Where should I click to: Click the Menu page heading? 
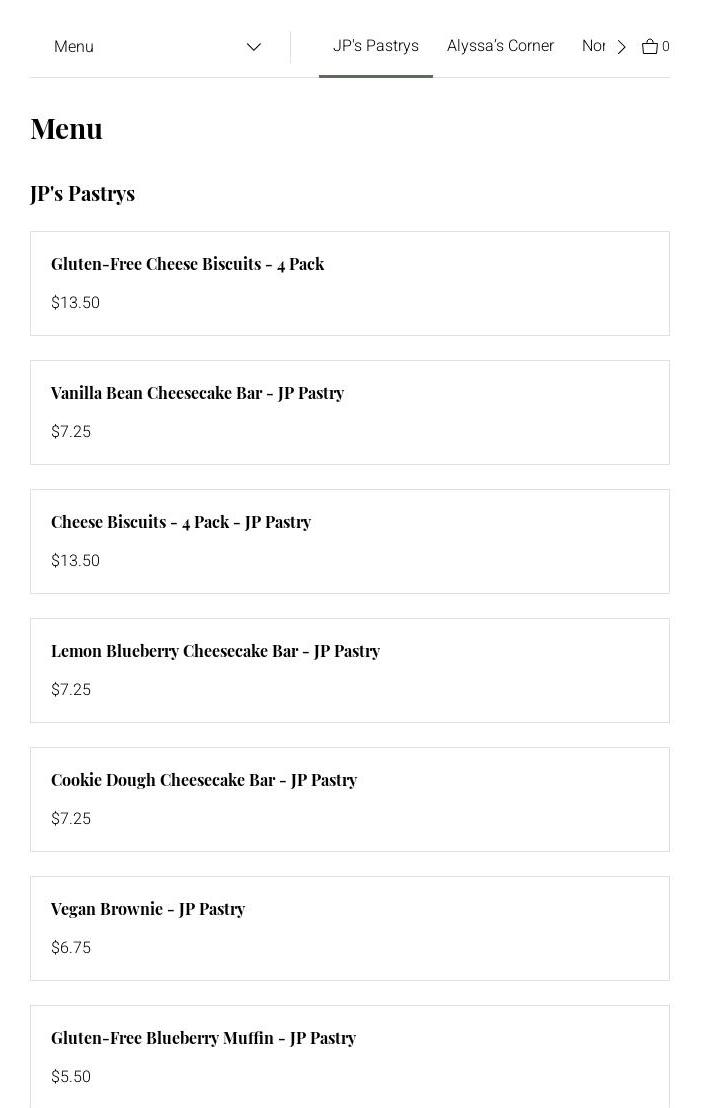pyautogui.click(x=67, y=129)
